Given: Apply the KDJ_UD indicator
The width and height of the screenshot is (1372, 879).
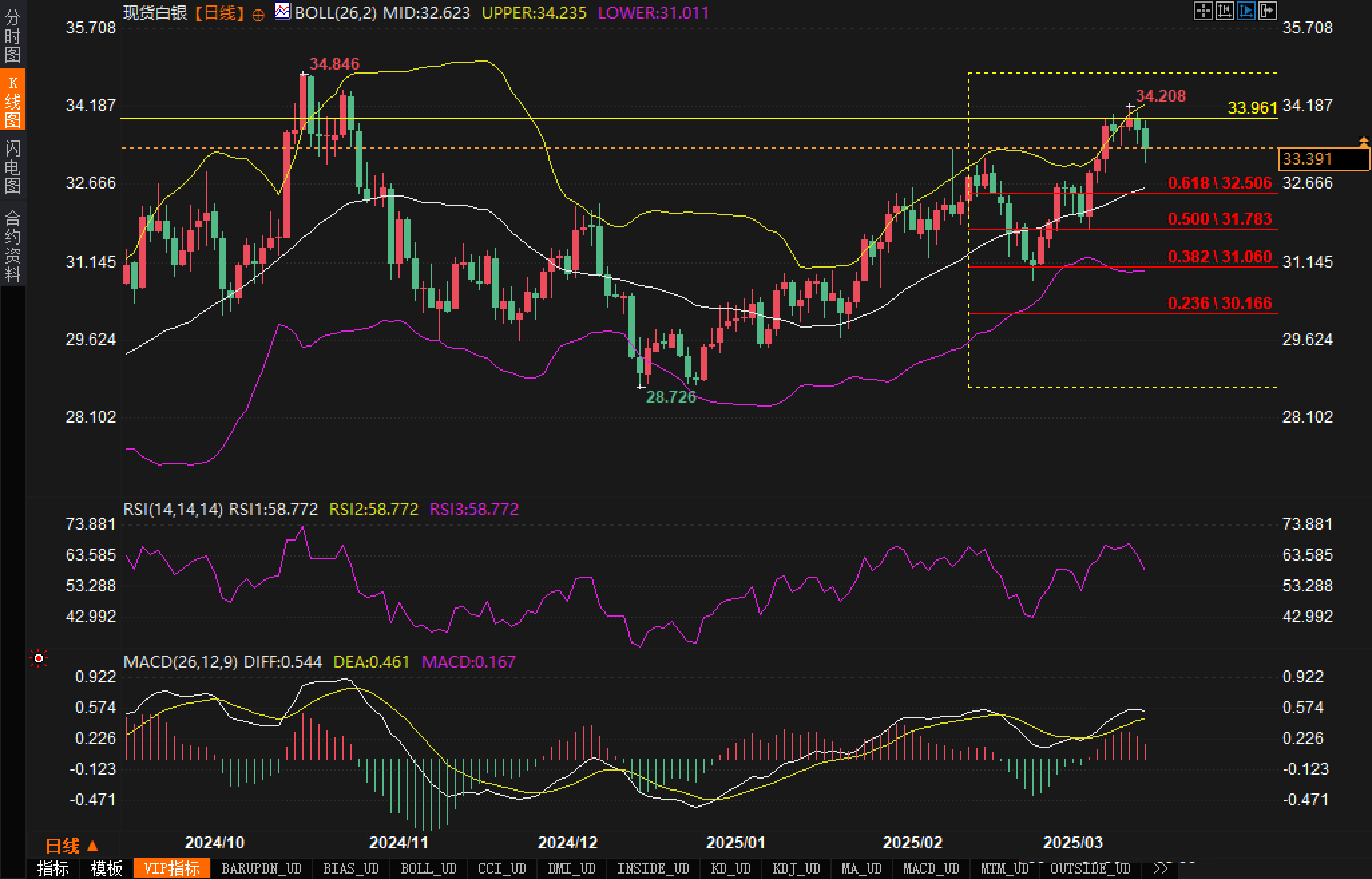Looking at the screenshot, I should (796, 868).
